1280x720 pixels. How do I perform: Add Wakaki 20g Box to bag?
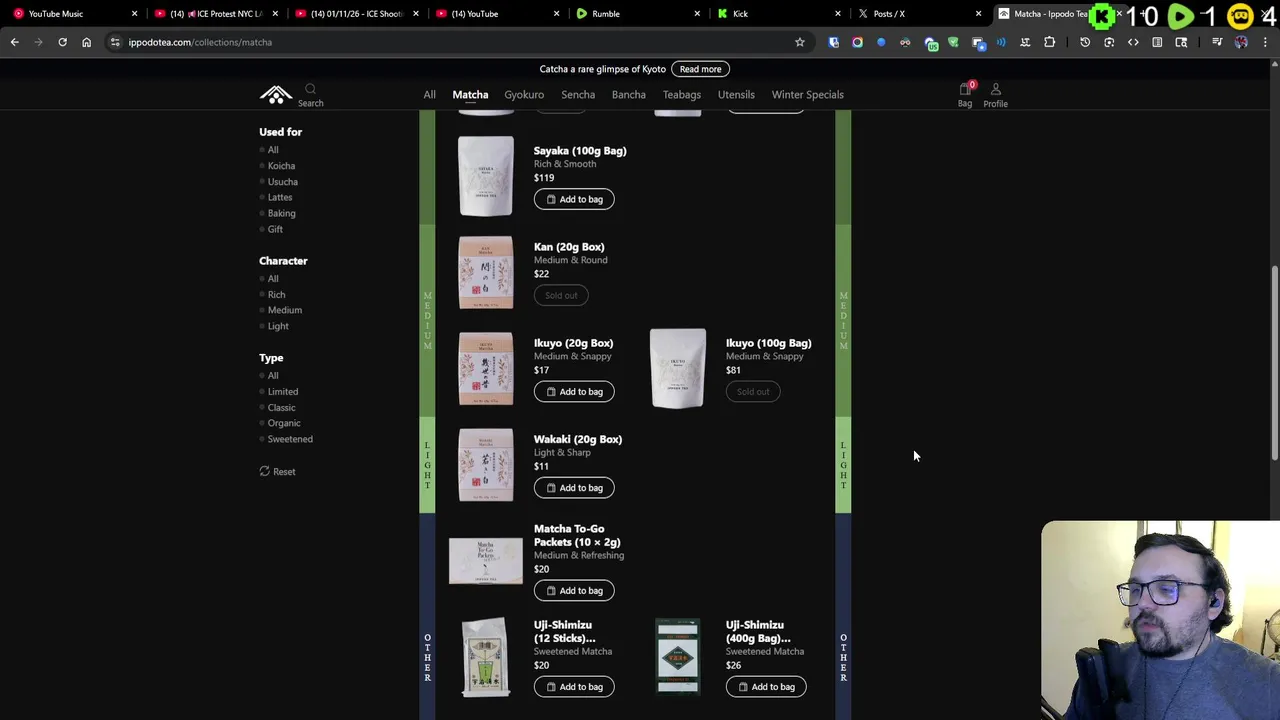tap(574, 487)
